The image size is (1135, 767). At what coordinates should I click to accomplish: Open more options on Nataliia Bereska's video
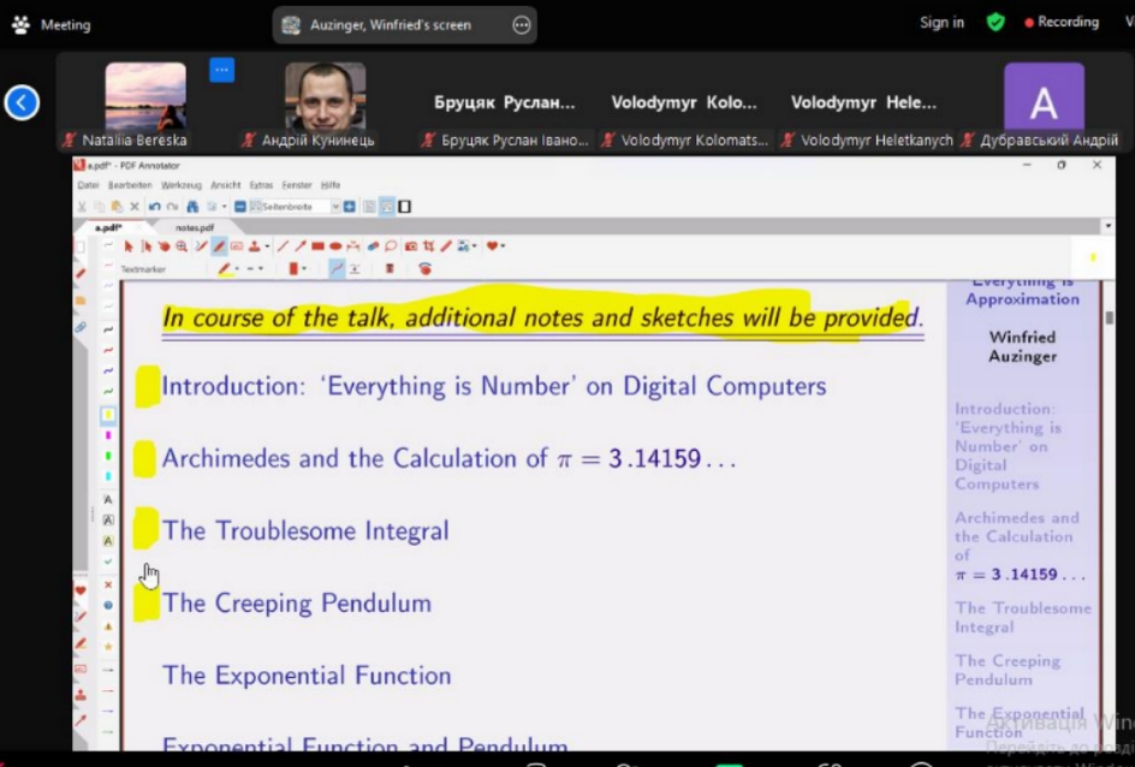(221, 70)
